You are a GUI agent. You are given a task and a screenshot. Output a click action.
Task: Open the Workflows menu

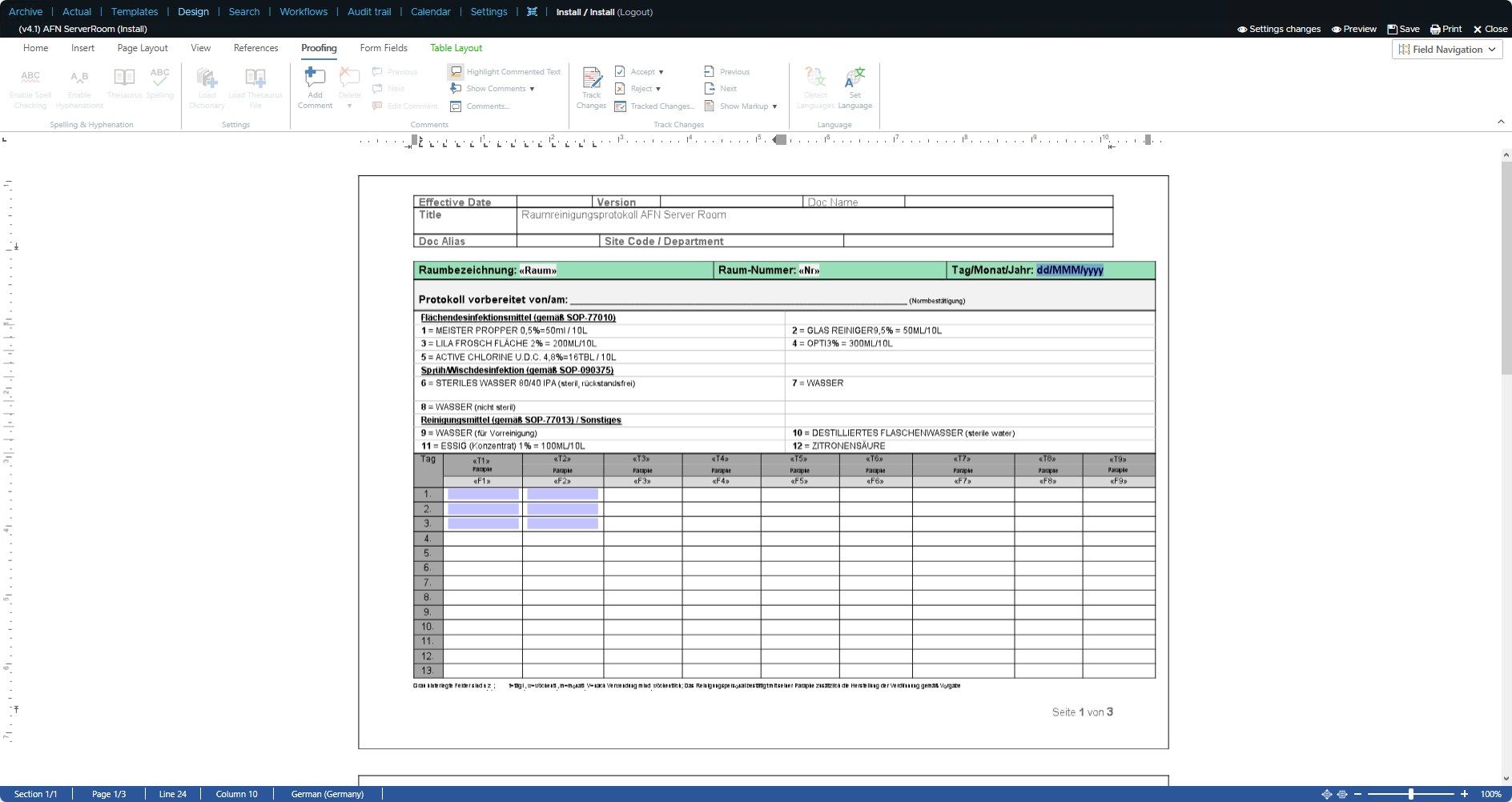304,12
